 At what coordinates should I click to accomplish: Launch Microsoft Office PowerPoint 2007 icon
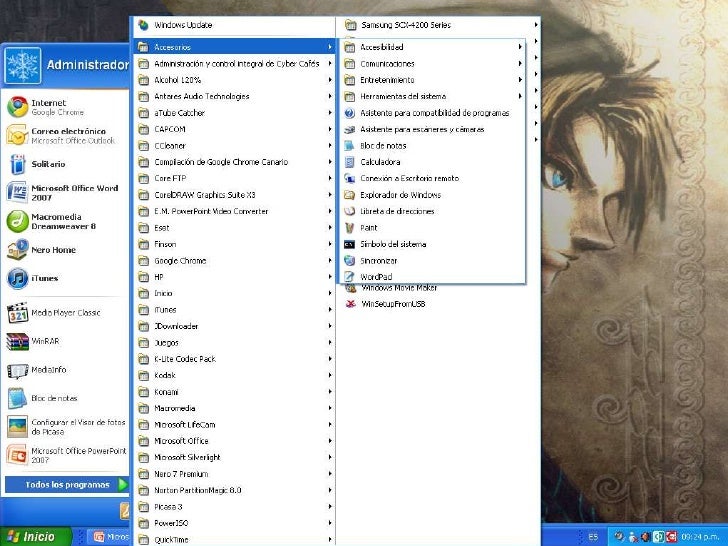pos(18,455)
